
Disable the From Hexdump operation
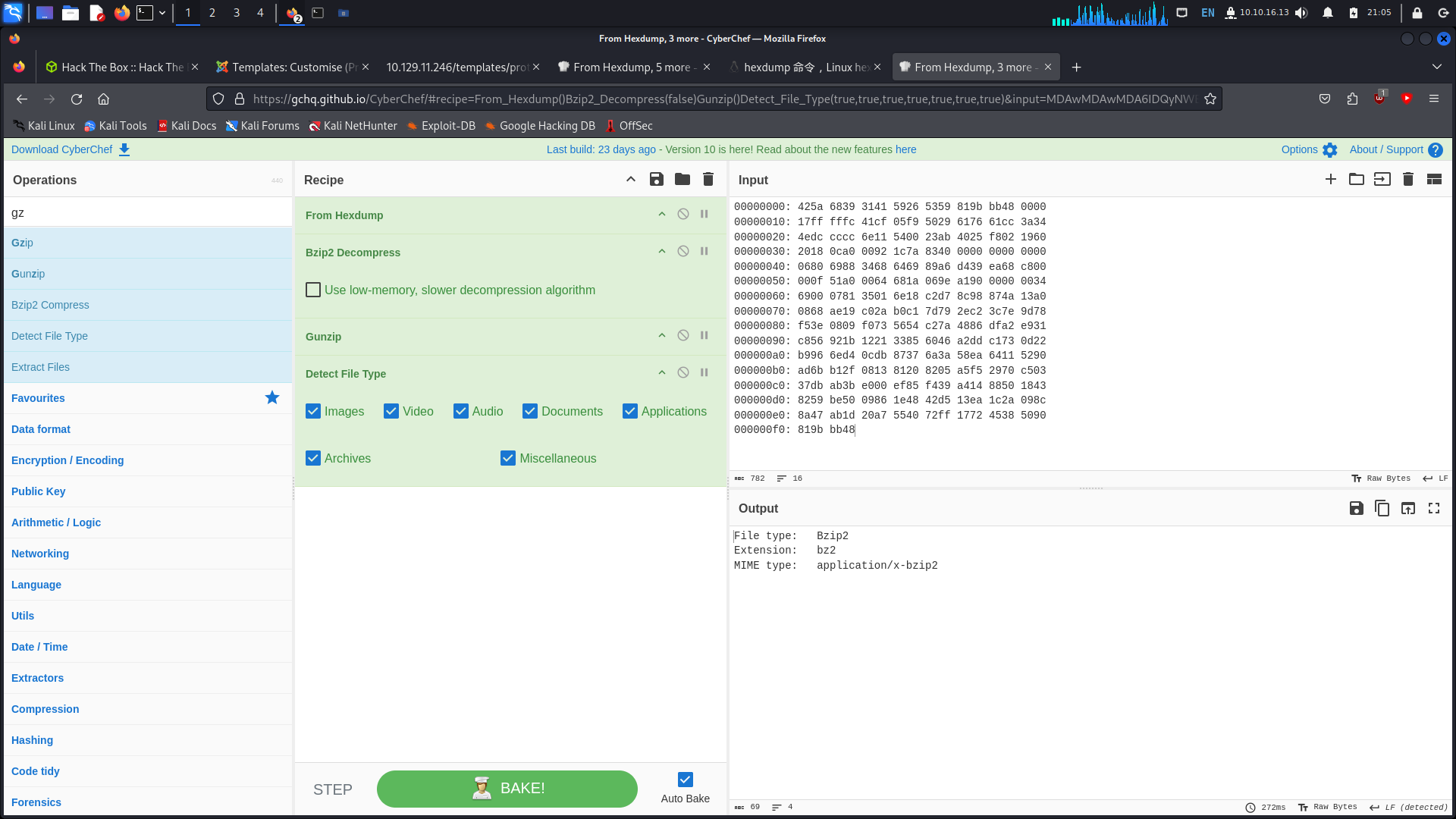(683, 215)
